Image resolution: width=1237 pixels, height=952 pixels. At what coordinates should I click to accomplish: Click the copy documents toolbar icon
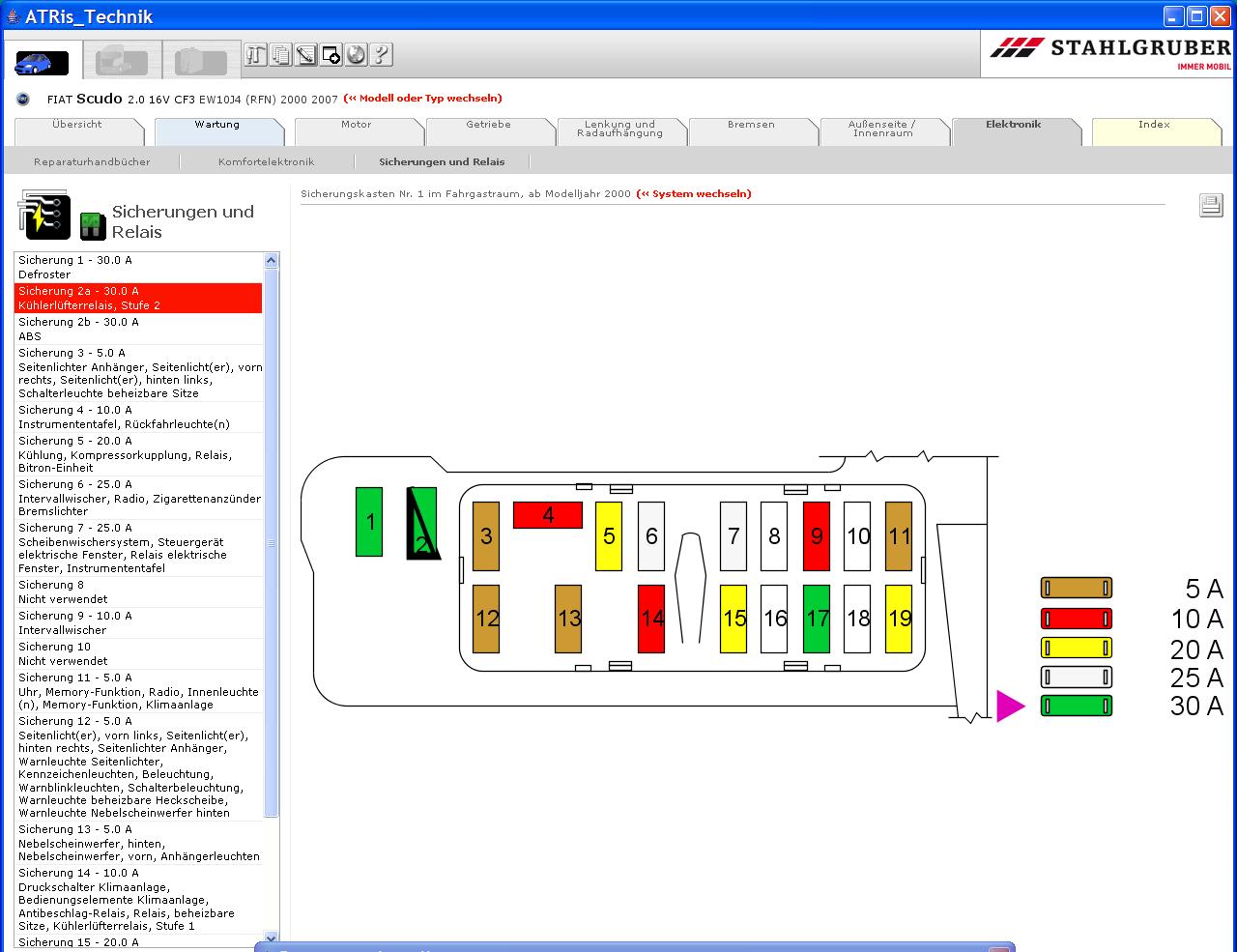[281, 55]
